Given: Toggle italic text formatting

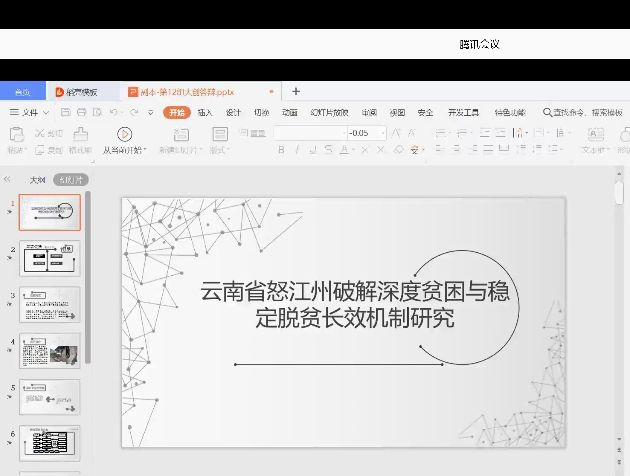Looking at the screenshot, I should point(297,150).
